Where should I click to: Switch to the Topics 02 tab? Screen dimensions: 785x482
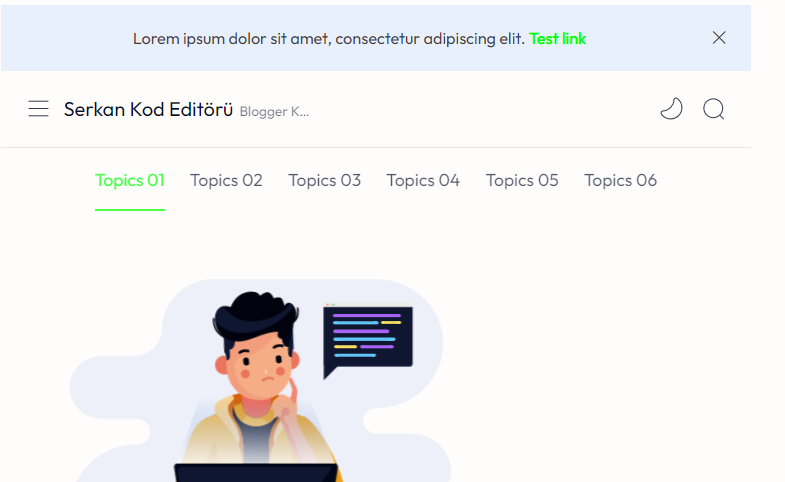click(226, 180)
